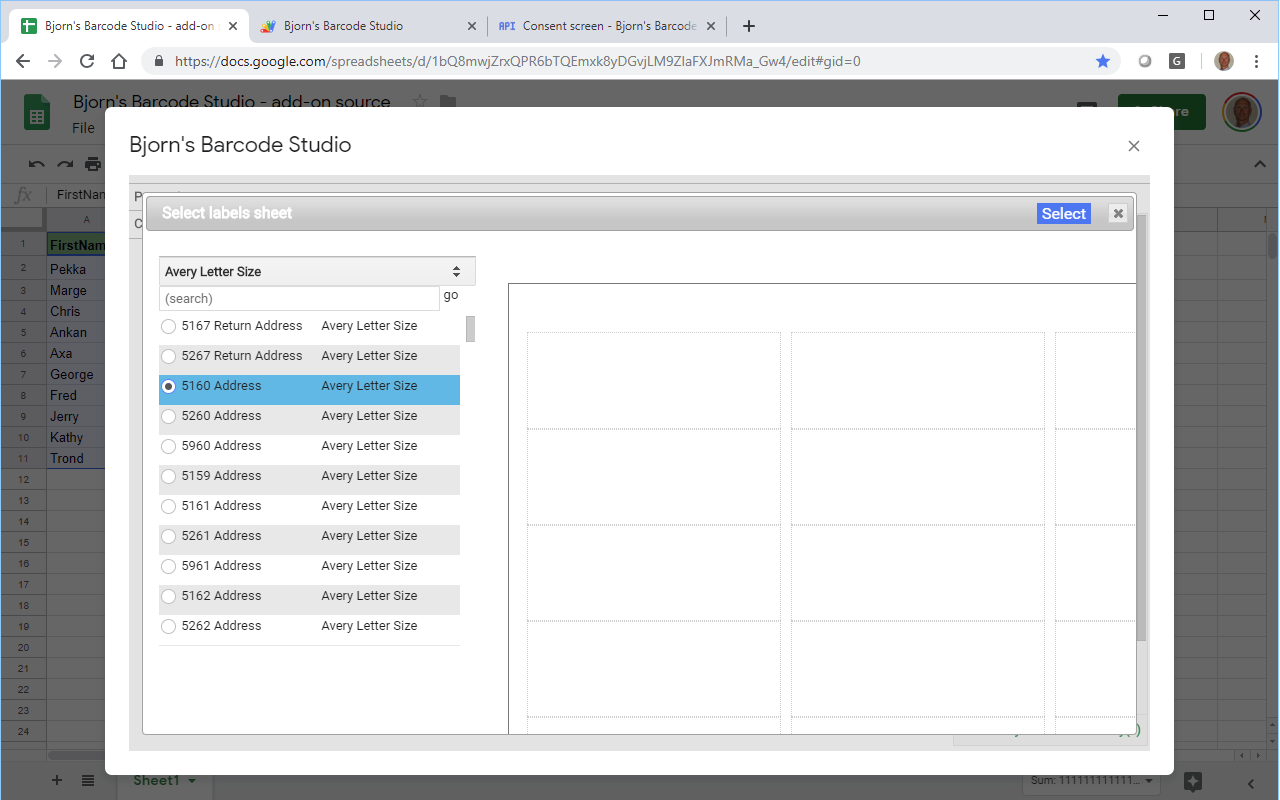Open the Explore icon at bottom right
Screen dimensions: 1280x800
point(1192,781)
